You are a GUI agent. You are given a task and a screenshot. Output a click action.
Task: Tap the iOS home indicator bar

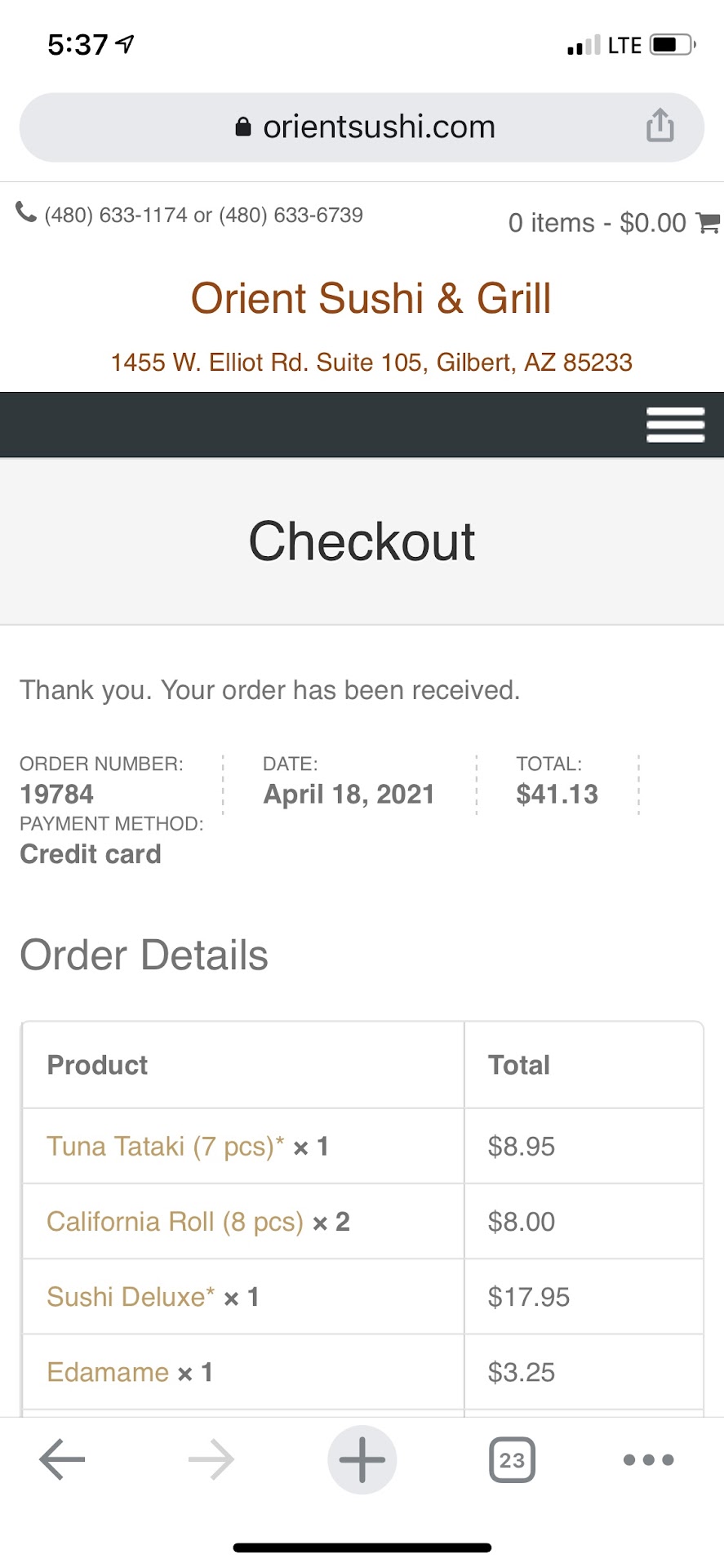pos(362,1548)
